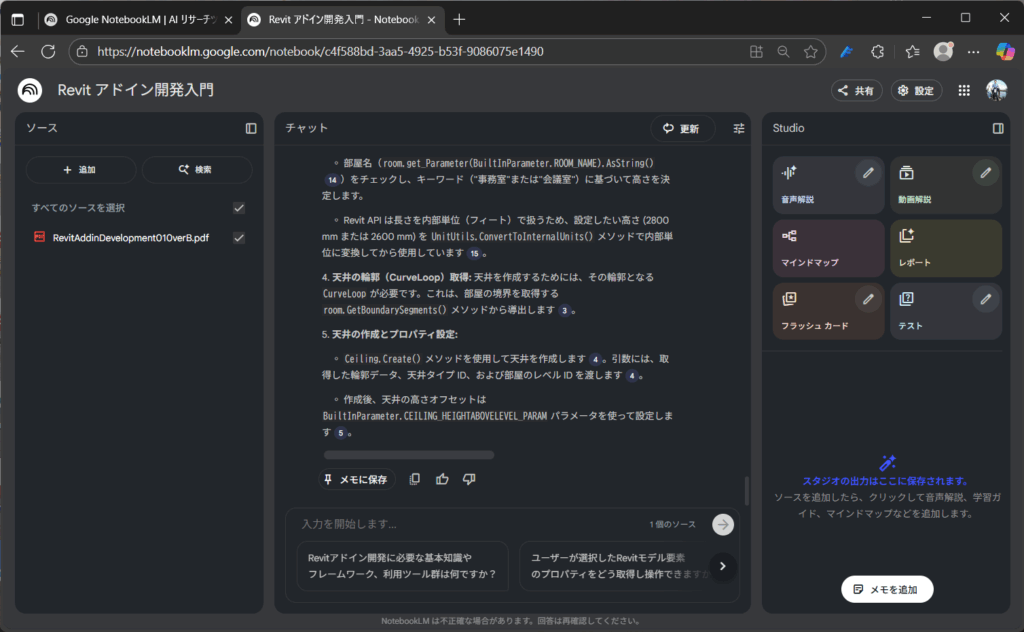Click the send arrow button
Screen dimensions: 1024x632
722,524
